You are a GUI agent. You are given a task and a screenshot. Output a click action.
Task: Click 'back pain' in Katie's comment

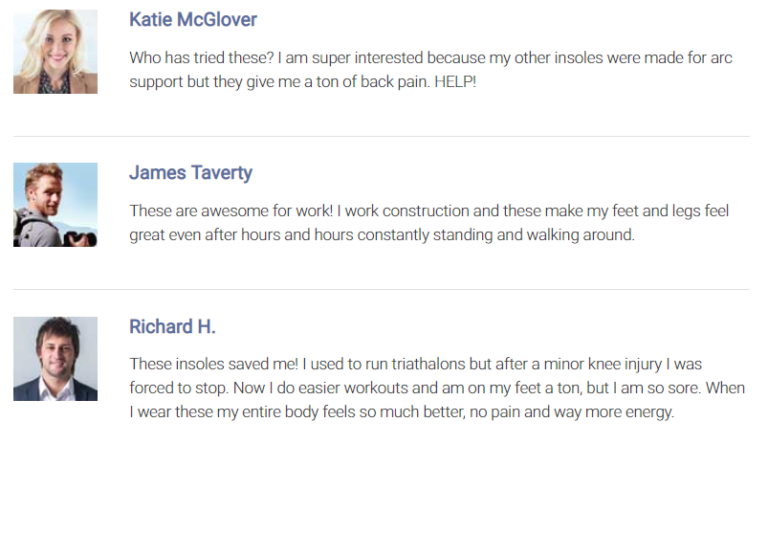point(395,81)
